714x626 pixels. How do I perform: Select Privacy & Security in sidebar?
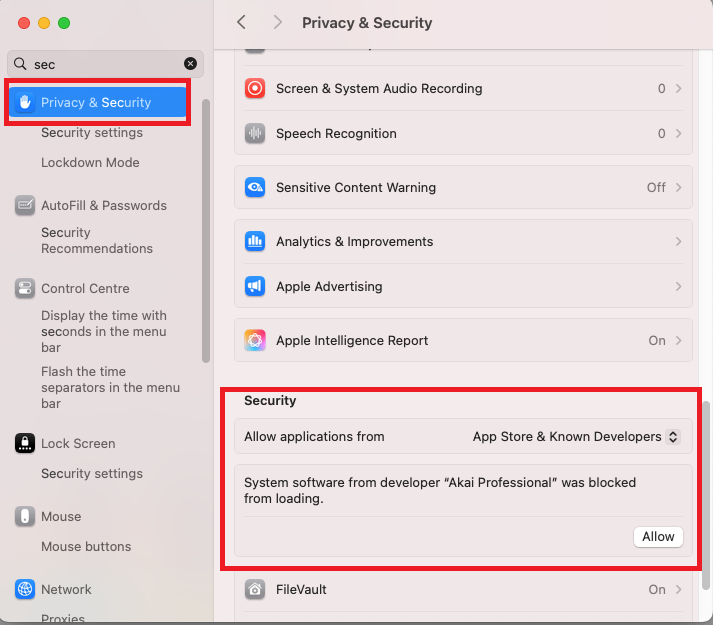(97, 102)
